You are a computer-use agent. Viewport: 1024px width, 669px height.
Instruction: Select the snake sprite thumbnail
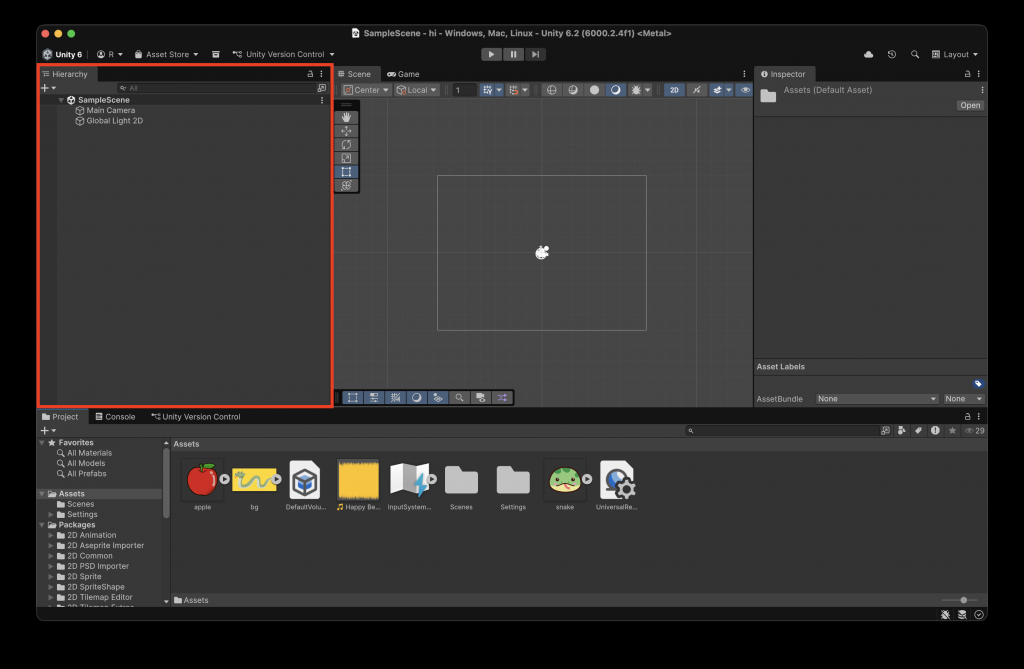click(x=565, y=480)
